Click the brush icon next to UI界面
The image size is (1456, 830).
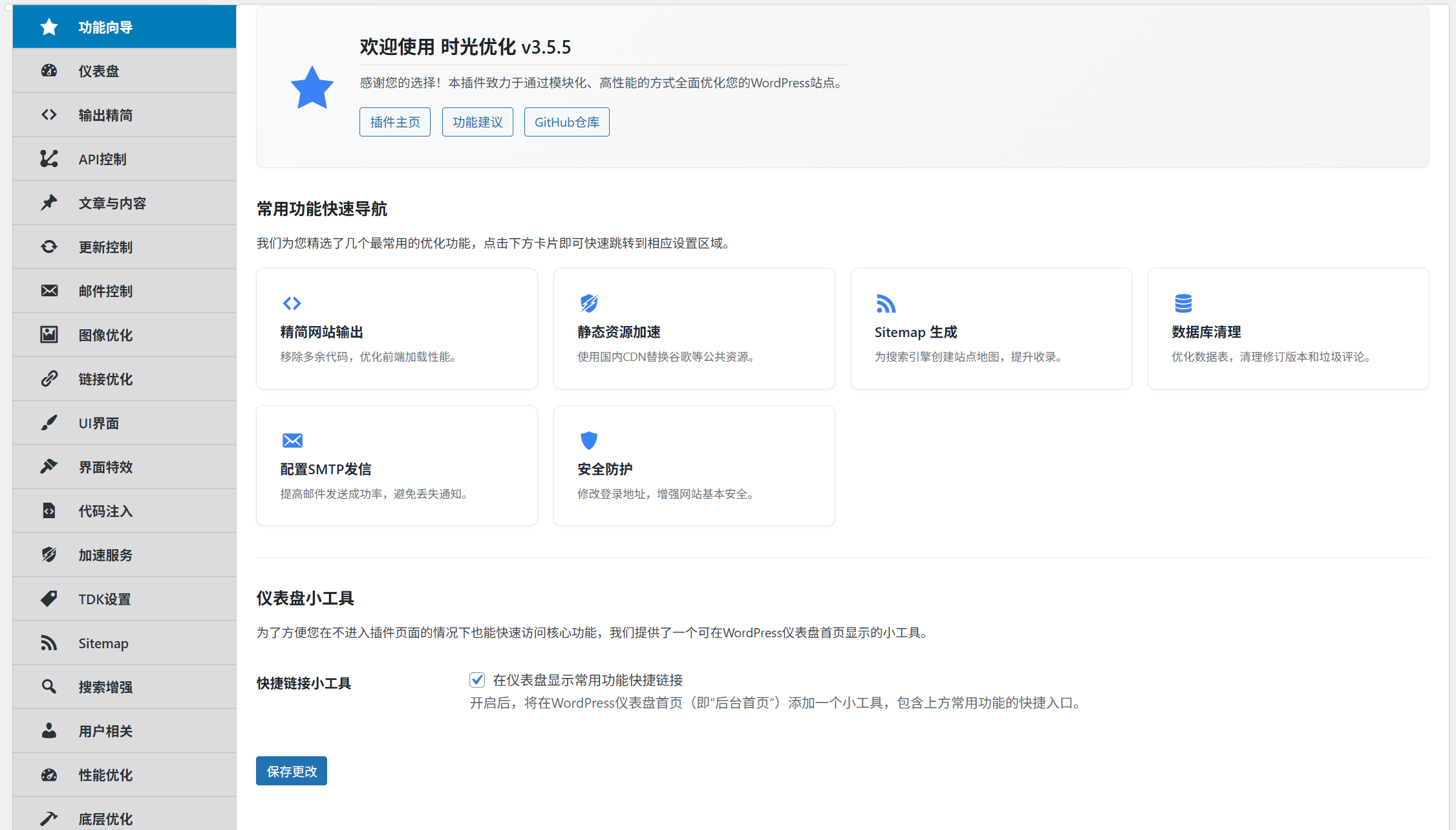49,423
